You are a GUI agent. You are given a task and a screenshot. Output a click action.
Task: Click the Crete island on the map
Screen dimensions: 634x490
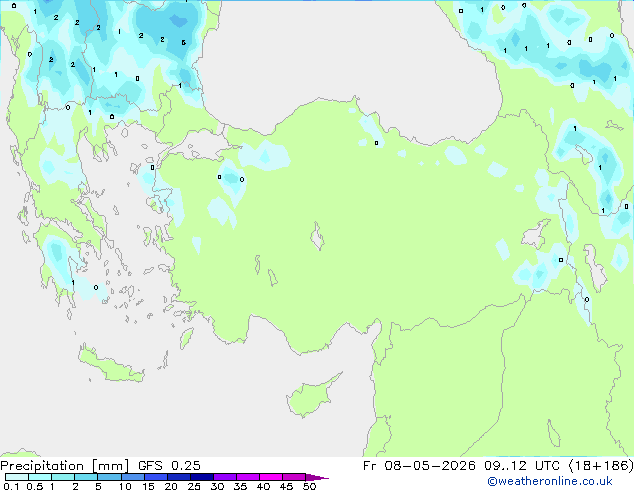(x=110, y=364)
